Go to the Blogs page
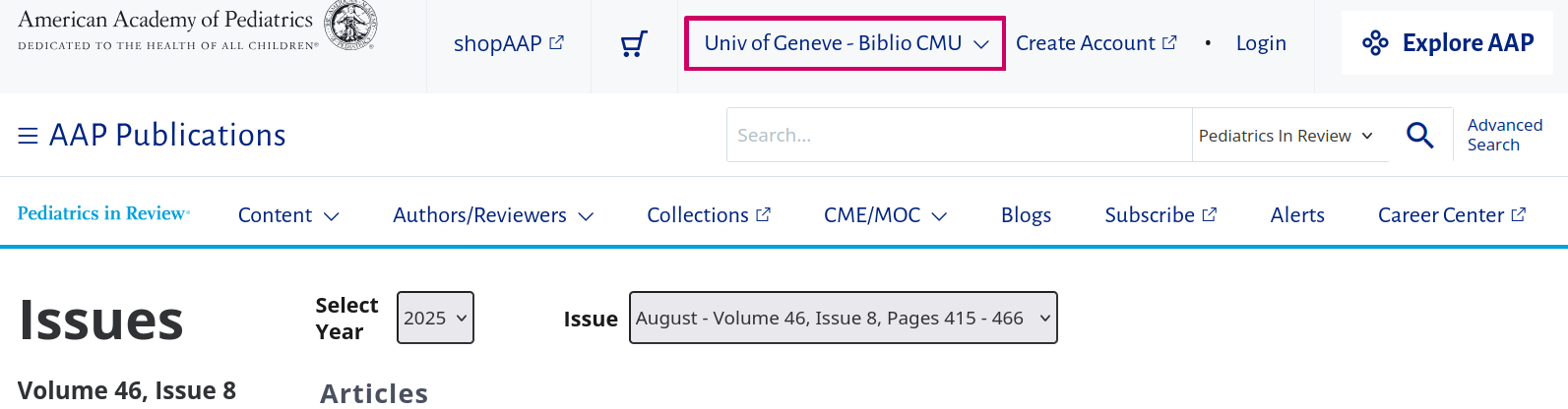The height and width of the screenshot is (409, 1568). click(x=1026, y=215)
